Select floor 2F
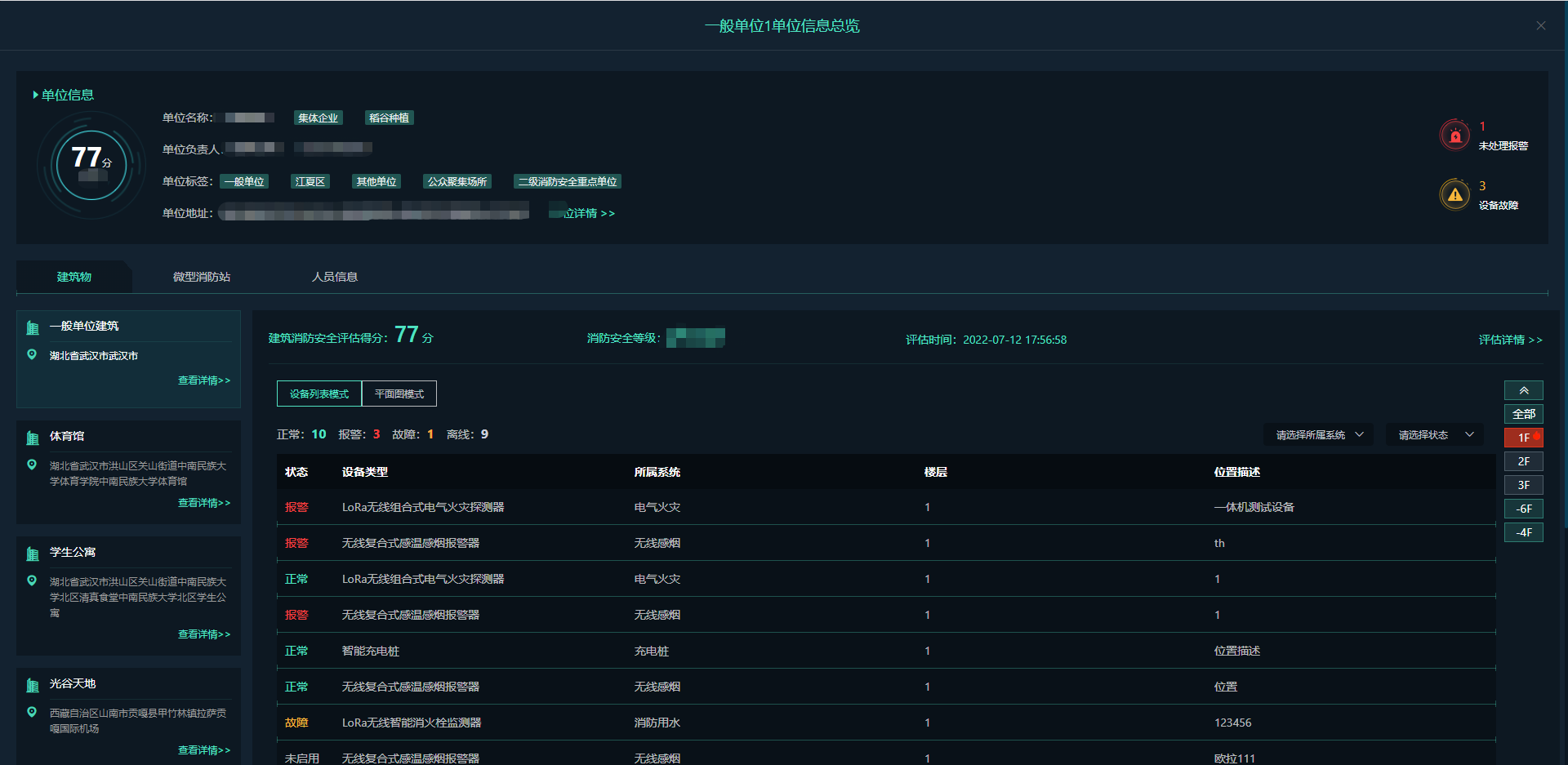 pyautogui.click(x=1524, y=461)
